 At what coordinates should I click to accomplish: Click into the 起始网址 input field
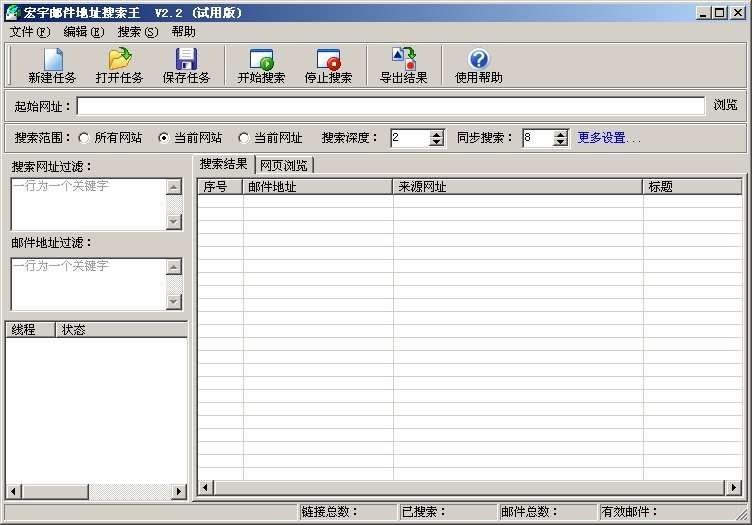[391, 106]
